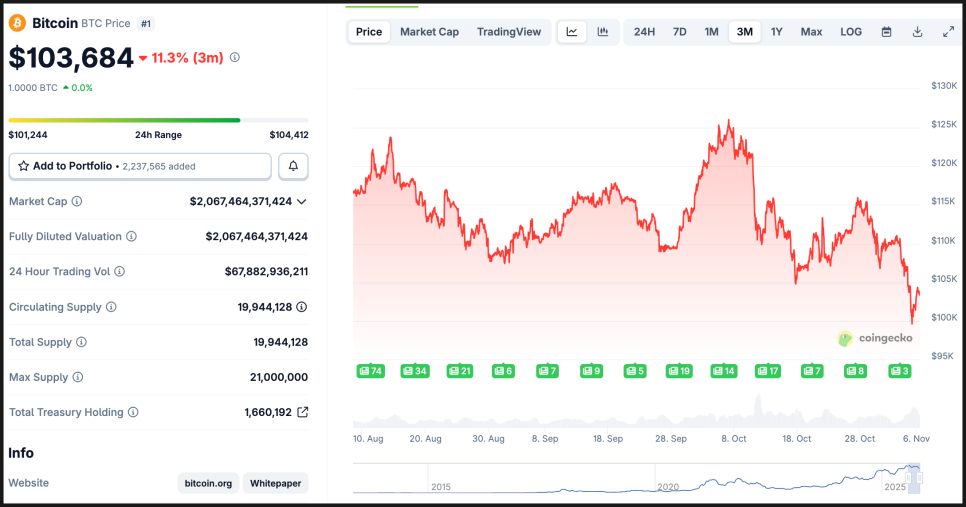Open the bitcoin.org website link
The image size is (966, 507).
pos(208,483)
